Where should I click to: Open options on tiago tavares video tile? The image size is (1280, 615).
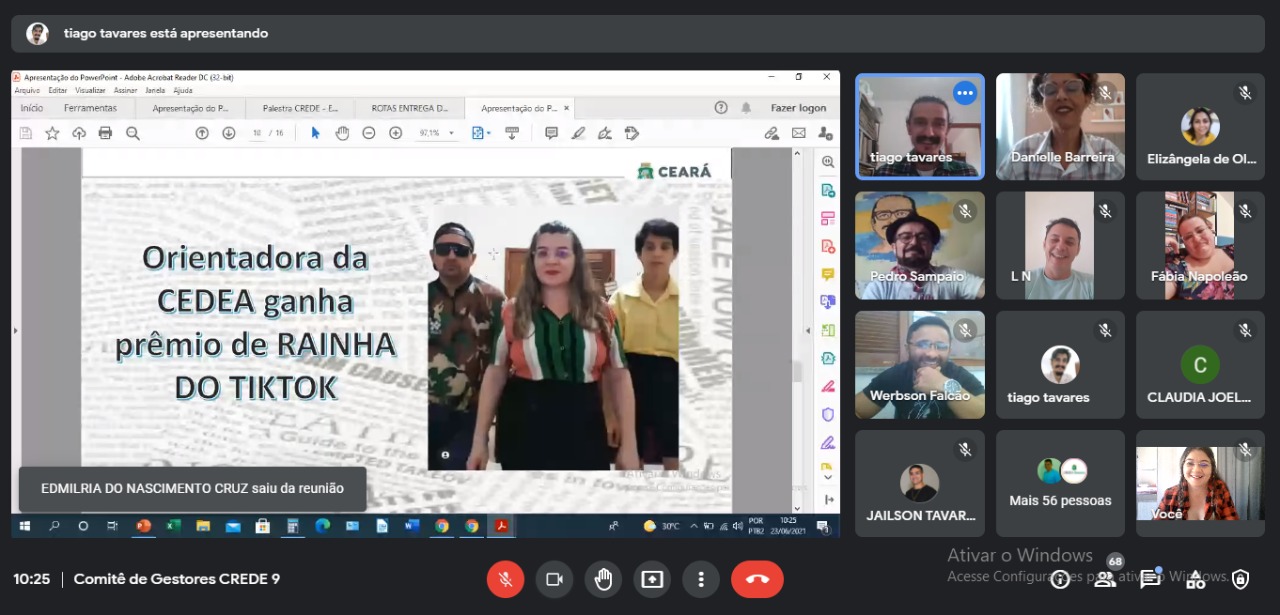pyautogui.click(x=965, y=93)
